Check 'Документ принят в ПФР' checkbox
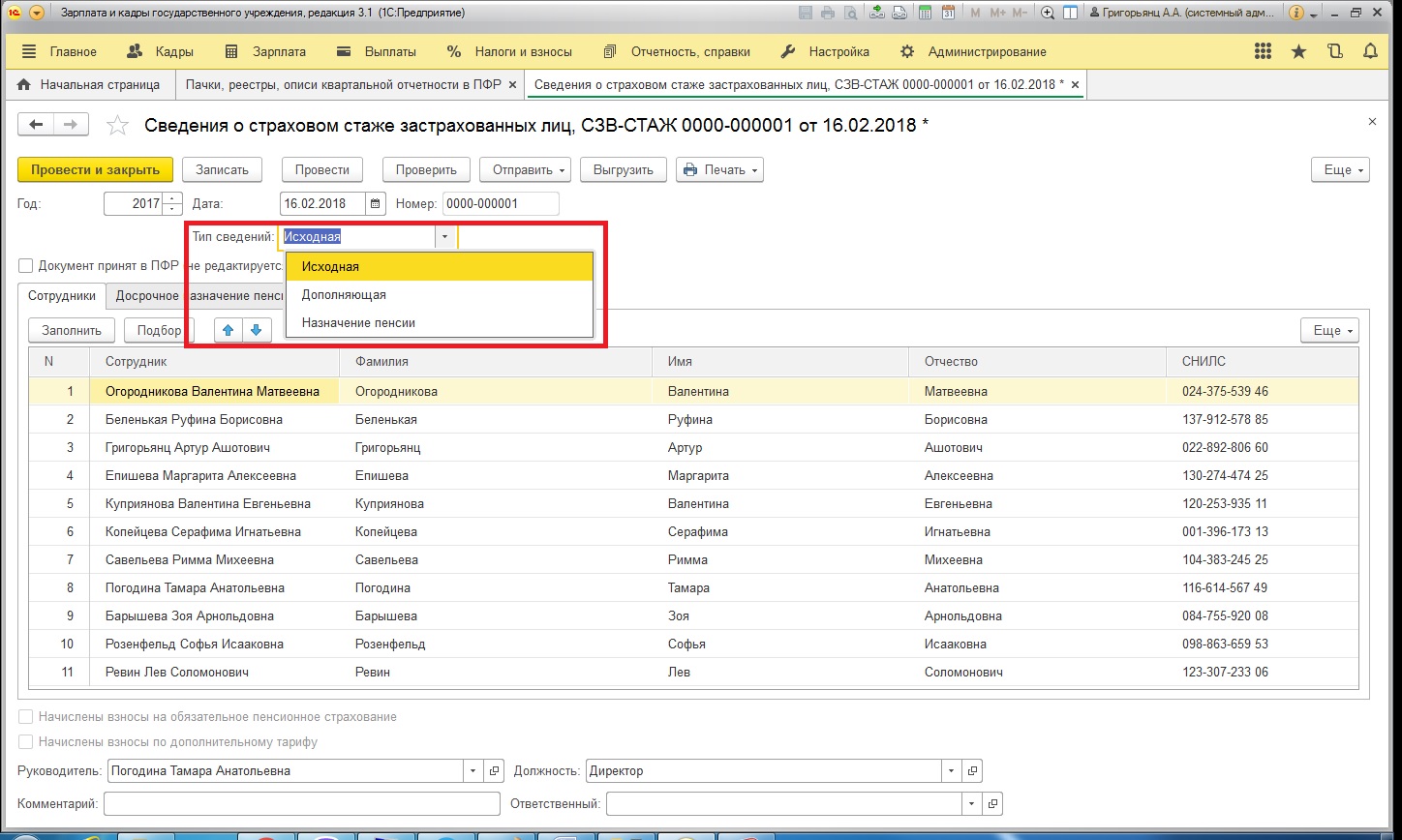This screenshot has width=1402, height=840. 26,265
